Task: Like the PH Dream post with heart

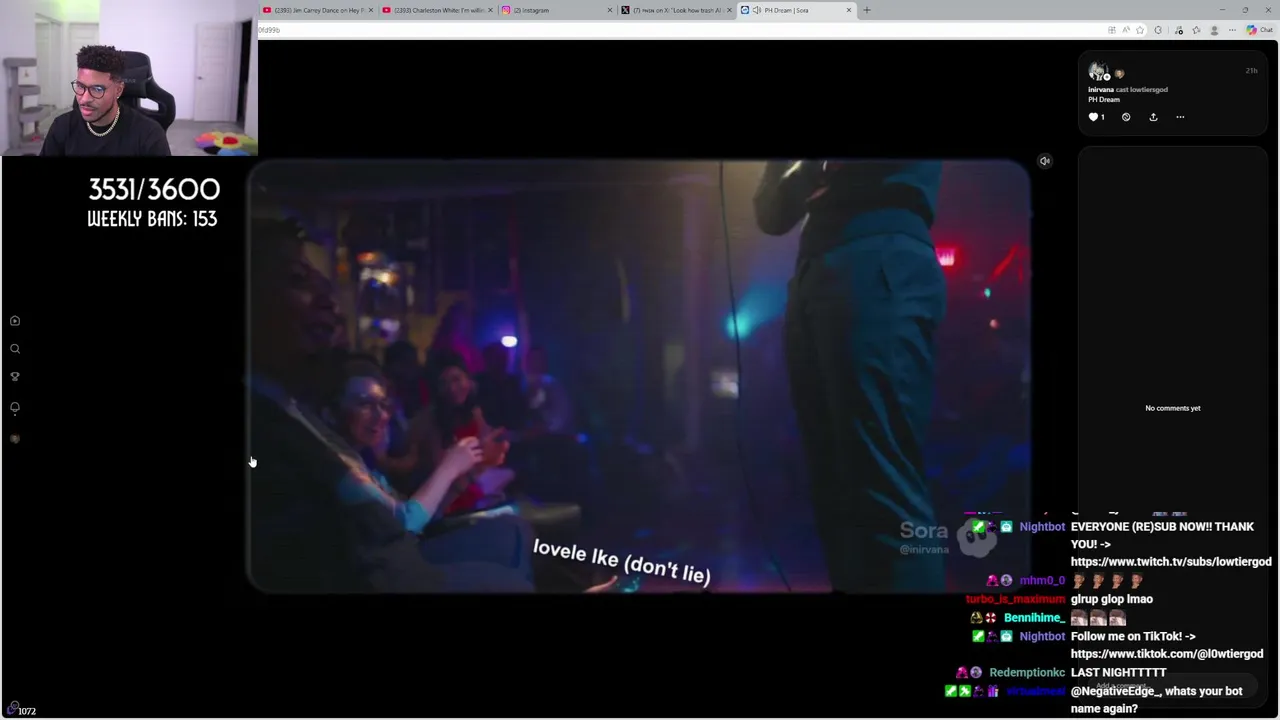Action: point(1094,117)
